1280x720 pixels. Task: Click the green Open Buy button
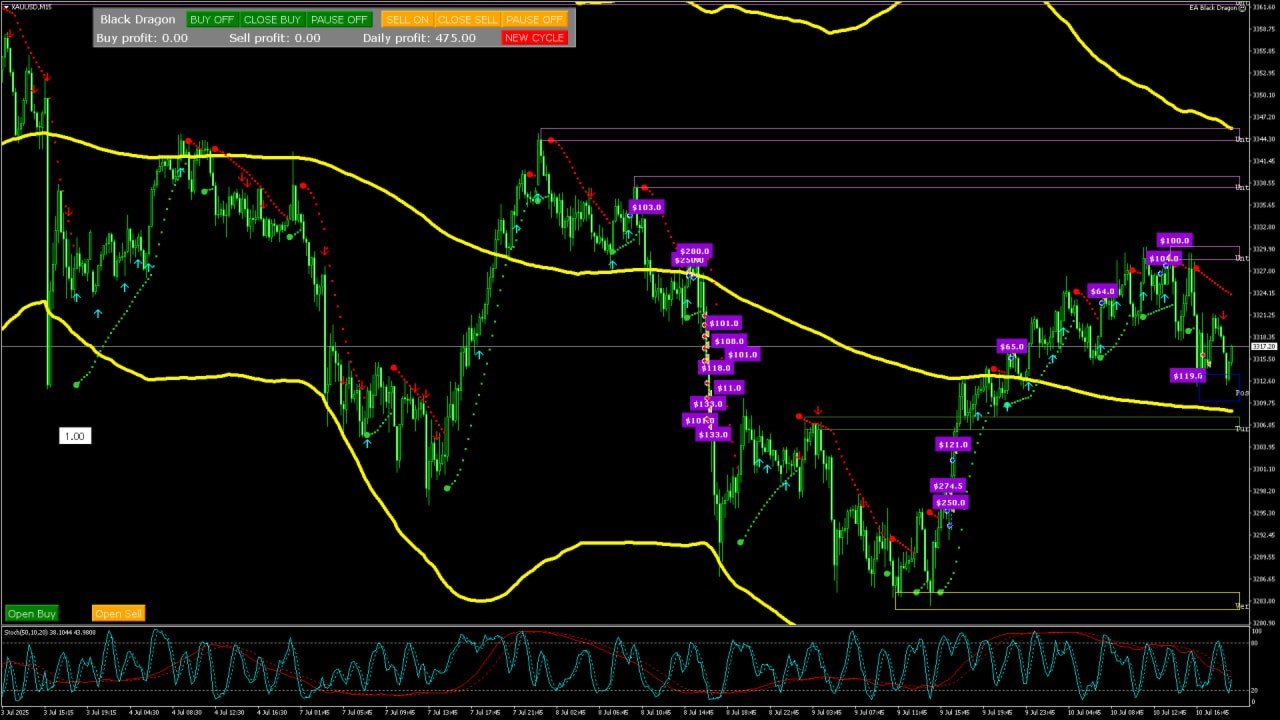(32, 613)
